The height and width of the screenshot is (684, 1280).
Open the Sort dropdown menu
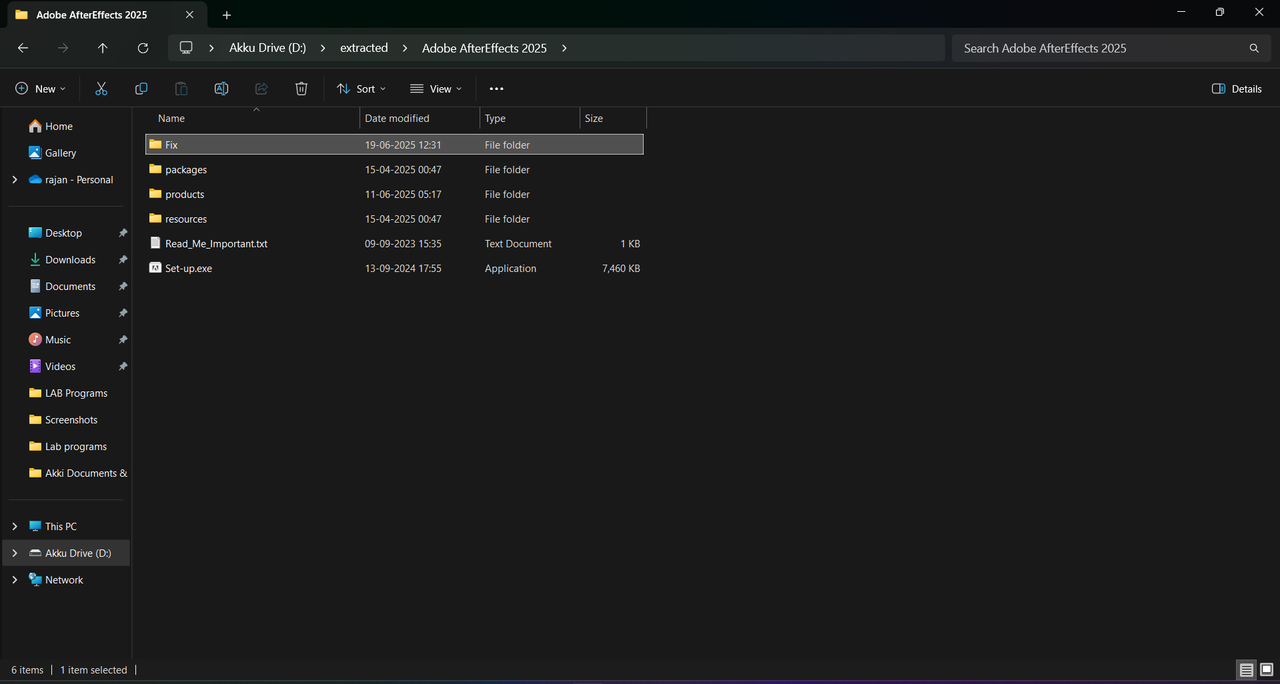(x=362, y=89)
